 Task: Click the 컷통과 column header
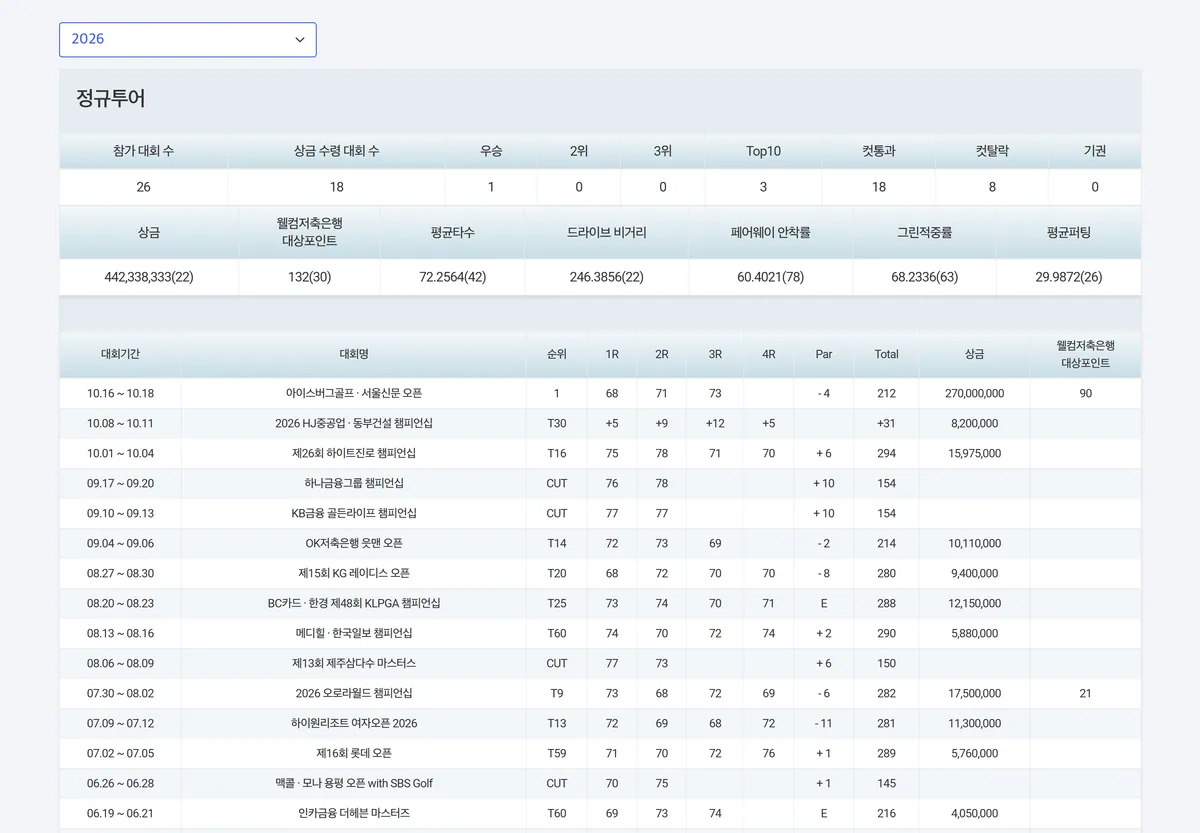(879, 151)
